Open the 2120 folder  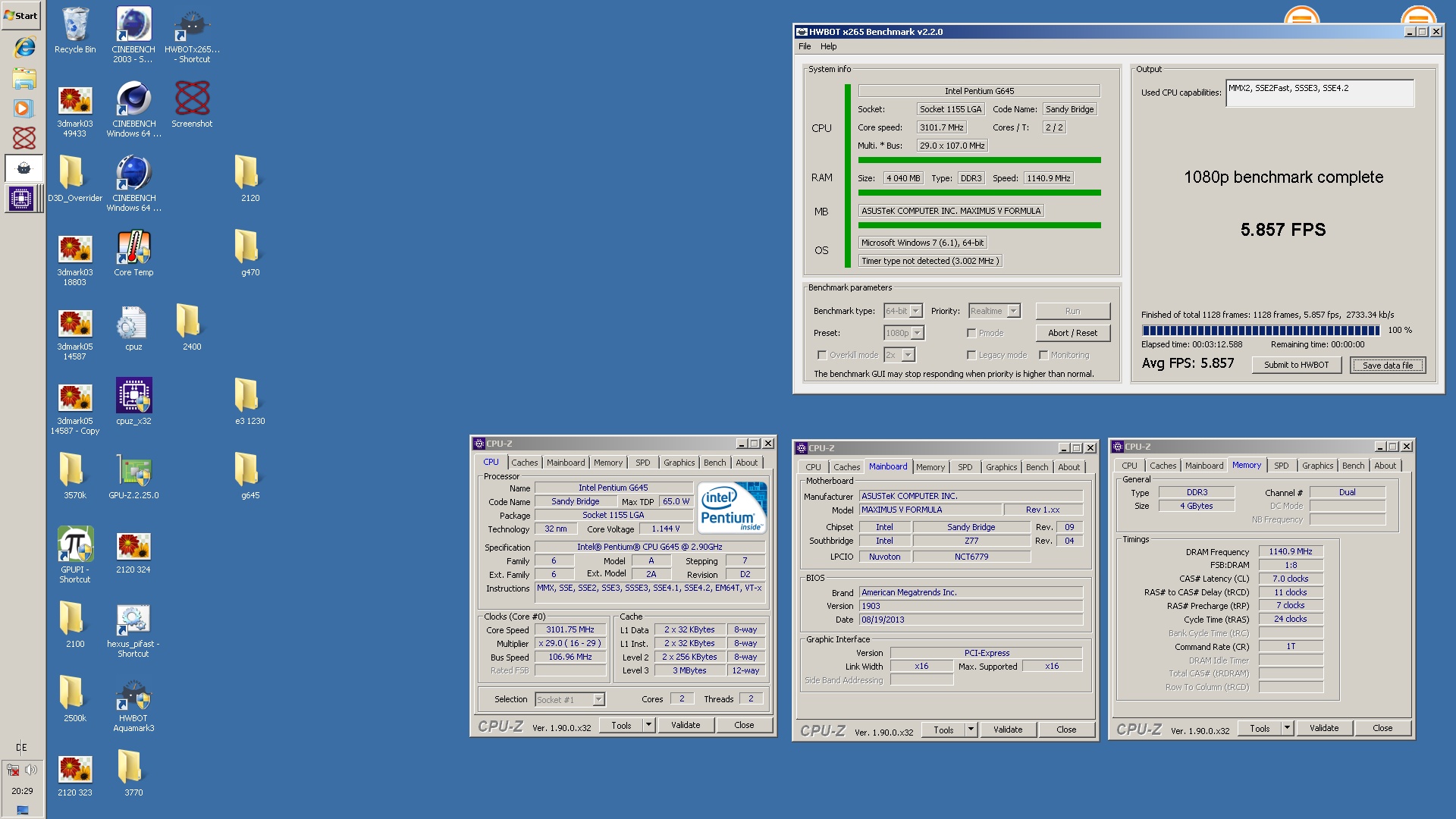click(250, 179)
